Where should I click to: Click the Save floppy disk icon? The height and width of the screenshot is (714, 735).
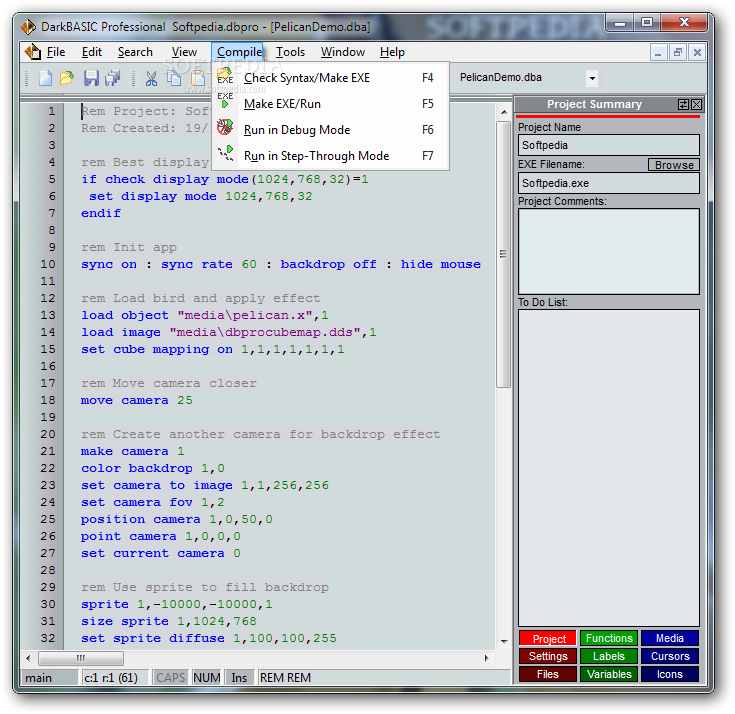tap(91, 78)
